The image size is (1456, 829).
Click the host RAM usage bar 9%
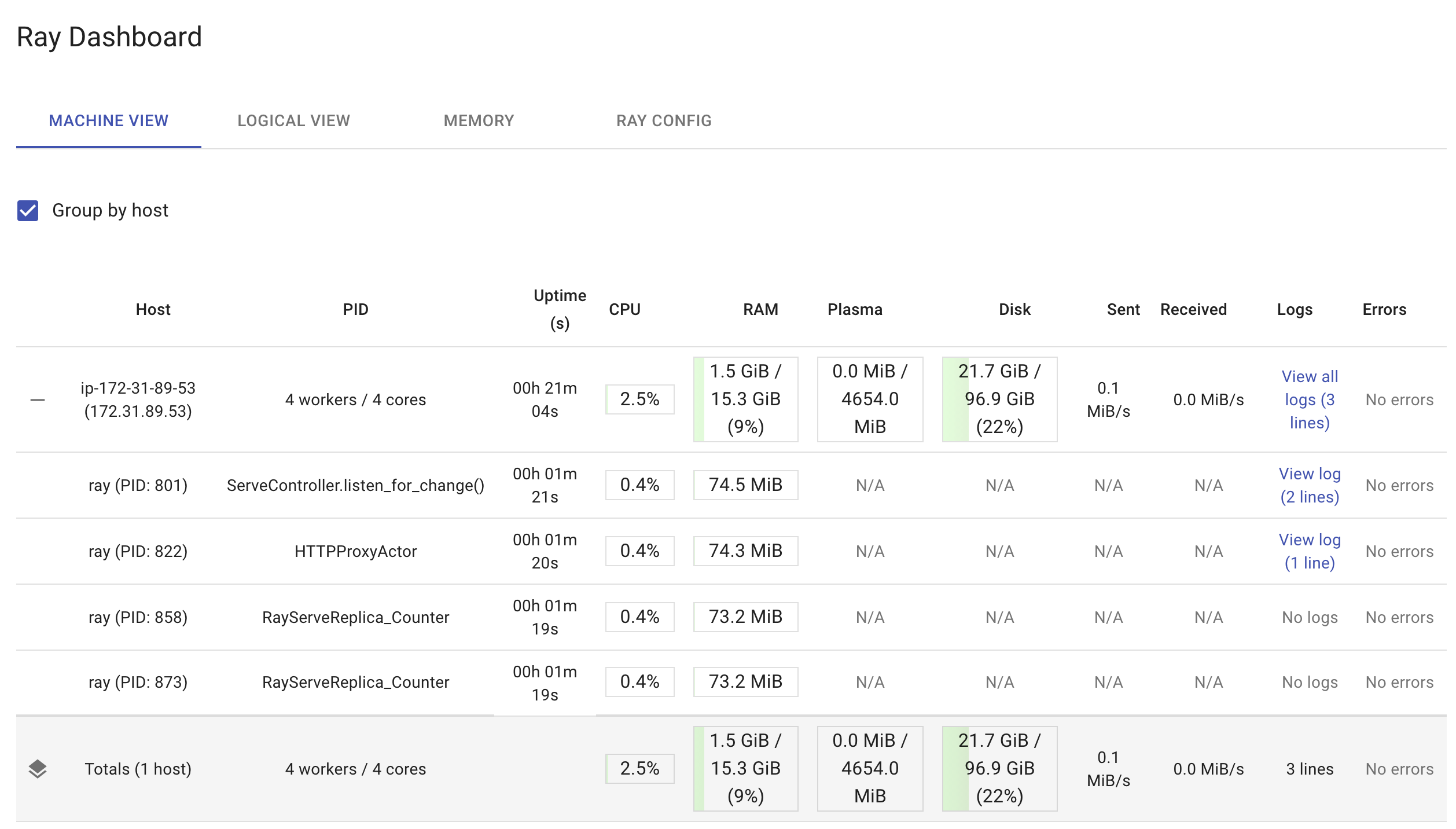(745, 399)
